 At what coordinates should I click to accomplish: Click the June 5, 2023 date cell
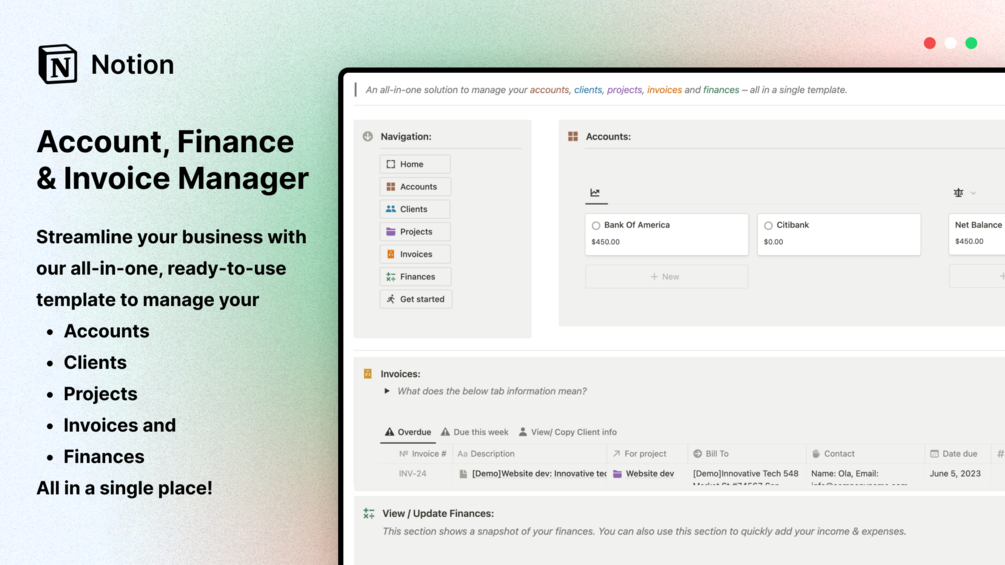pos(955,473)
